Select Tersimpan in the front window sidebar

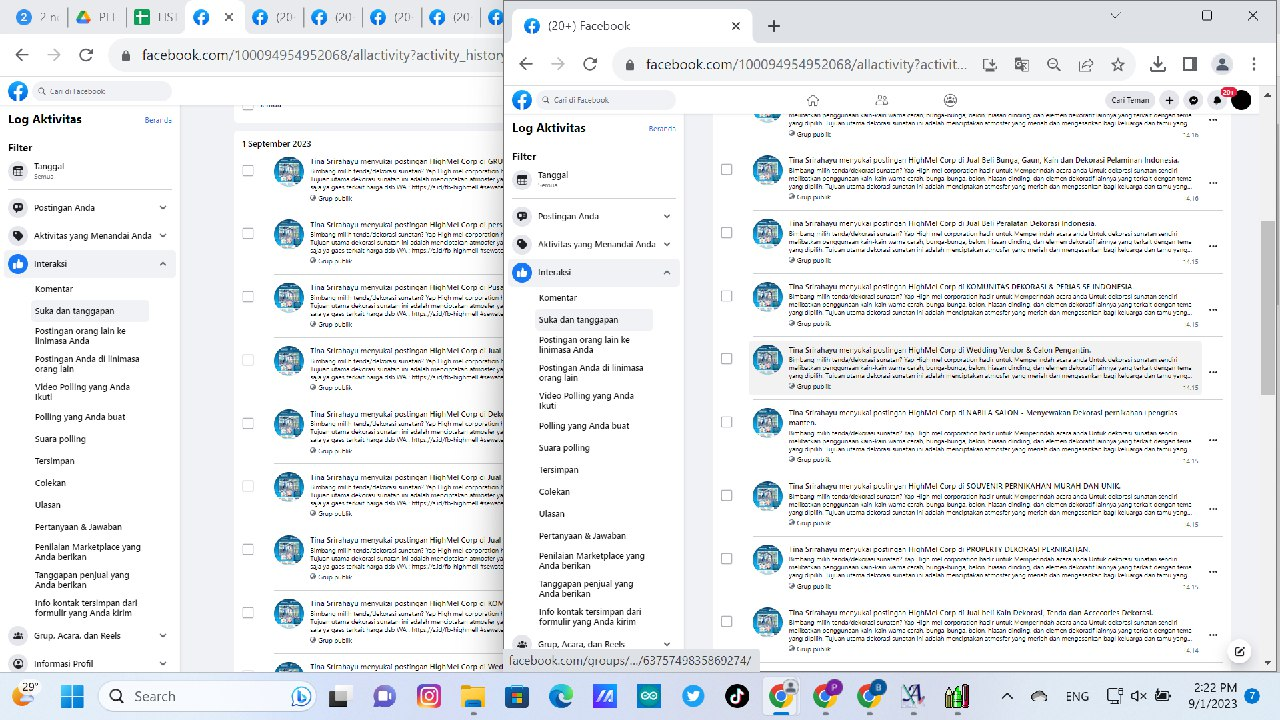(x=559, y=470)
